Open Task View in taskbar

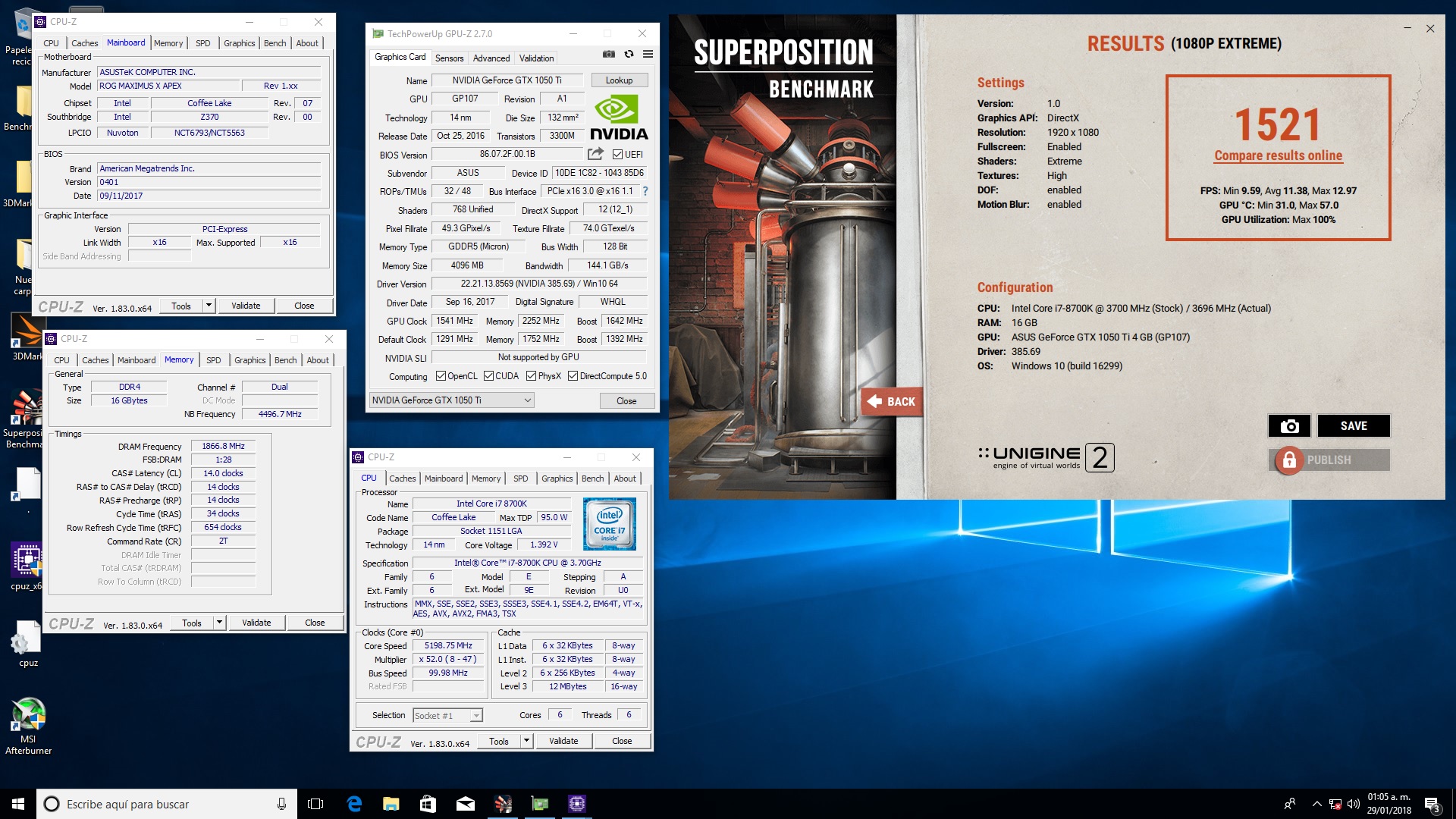(x=315, y=804)
